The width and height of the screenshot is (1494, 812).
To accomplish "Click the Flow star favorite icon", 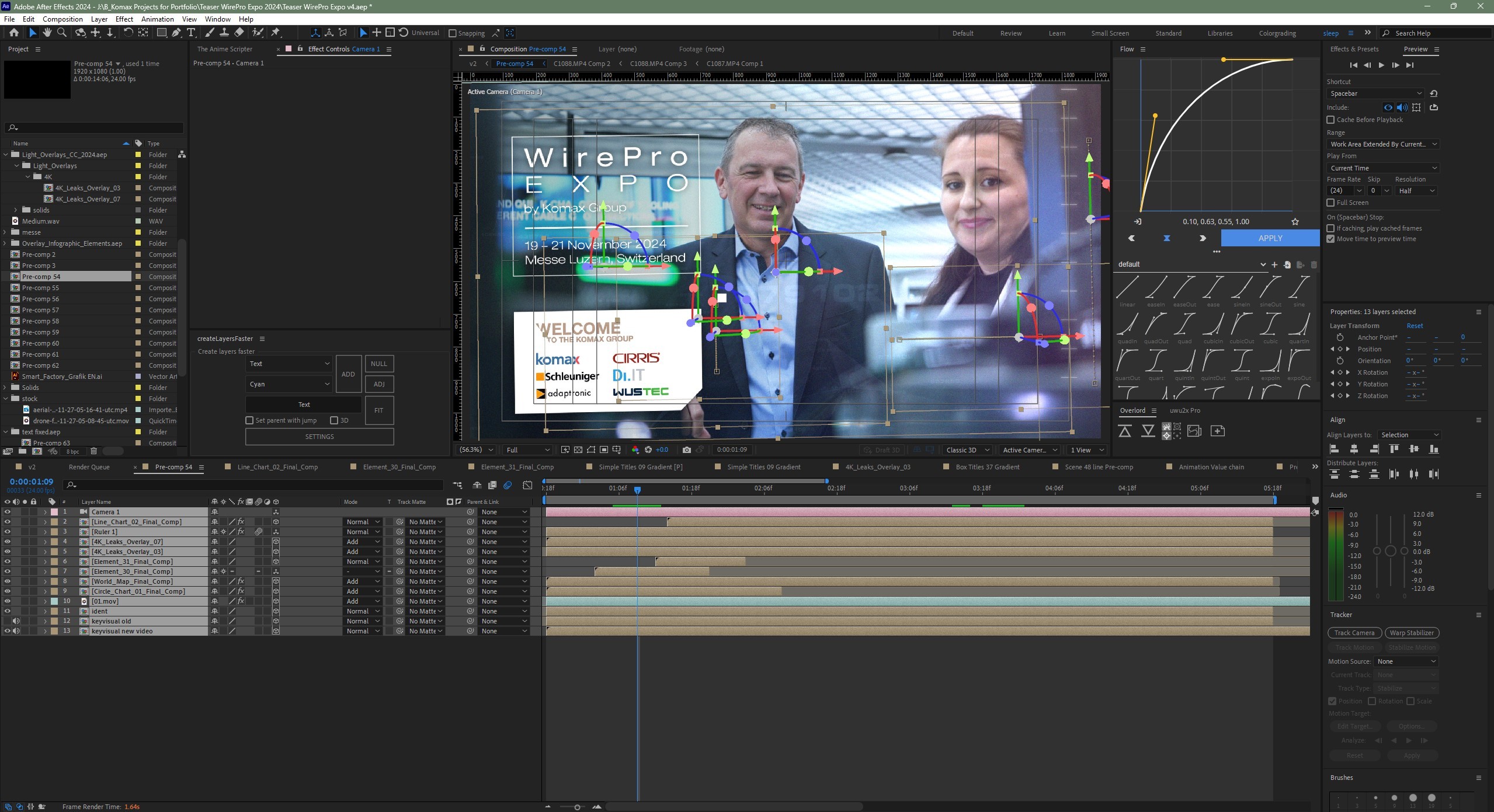I will pos(1295,222).
